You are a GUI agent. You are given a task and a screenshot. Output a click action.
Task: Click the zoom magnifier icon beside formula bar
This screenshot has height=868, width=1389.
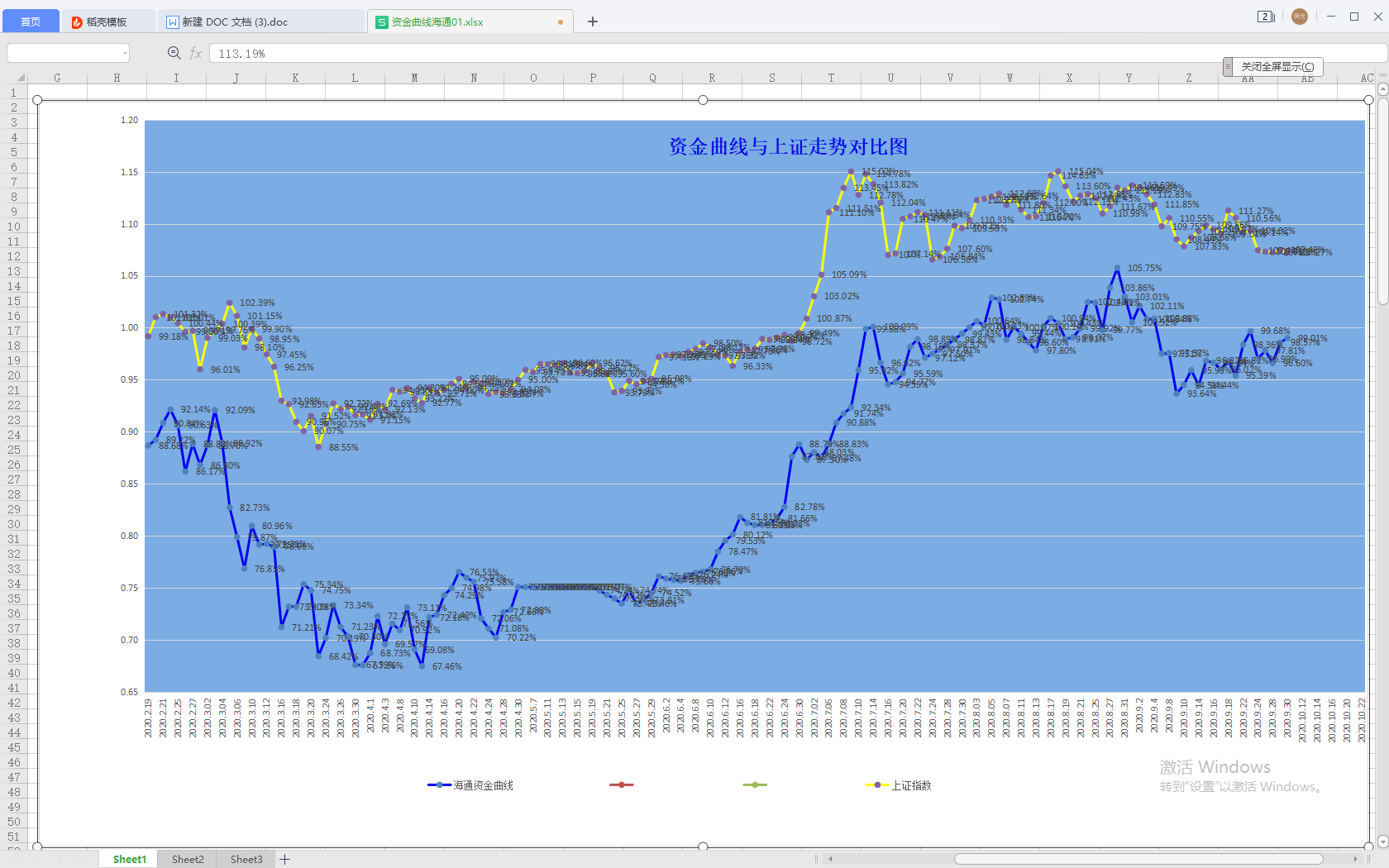(174, 53)
